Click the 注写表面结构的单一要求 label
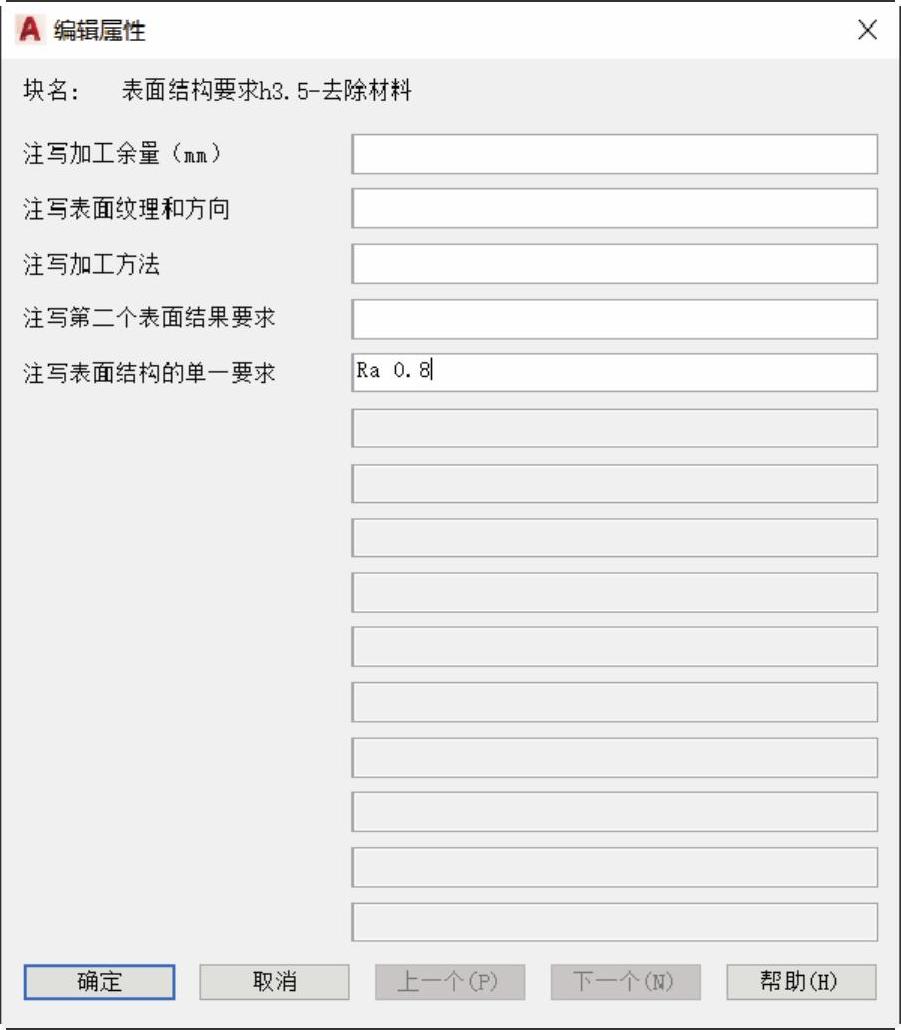 (149, 374)
